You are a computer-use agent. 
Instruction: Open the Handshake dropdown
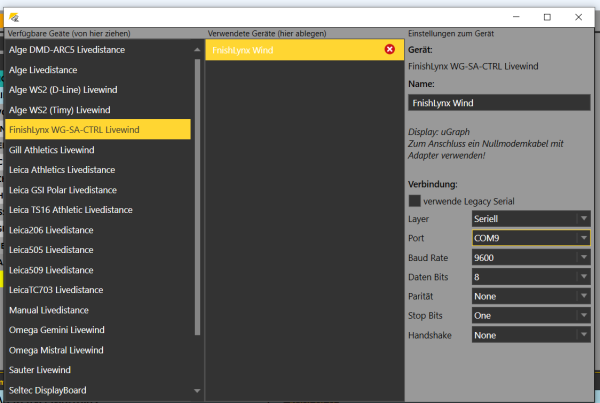pos(531,335)
